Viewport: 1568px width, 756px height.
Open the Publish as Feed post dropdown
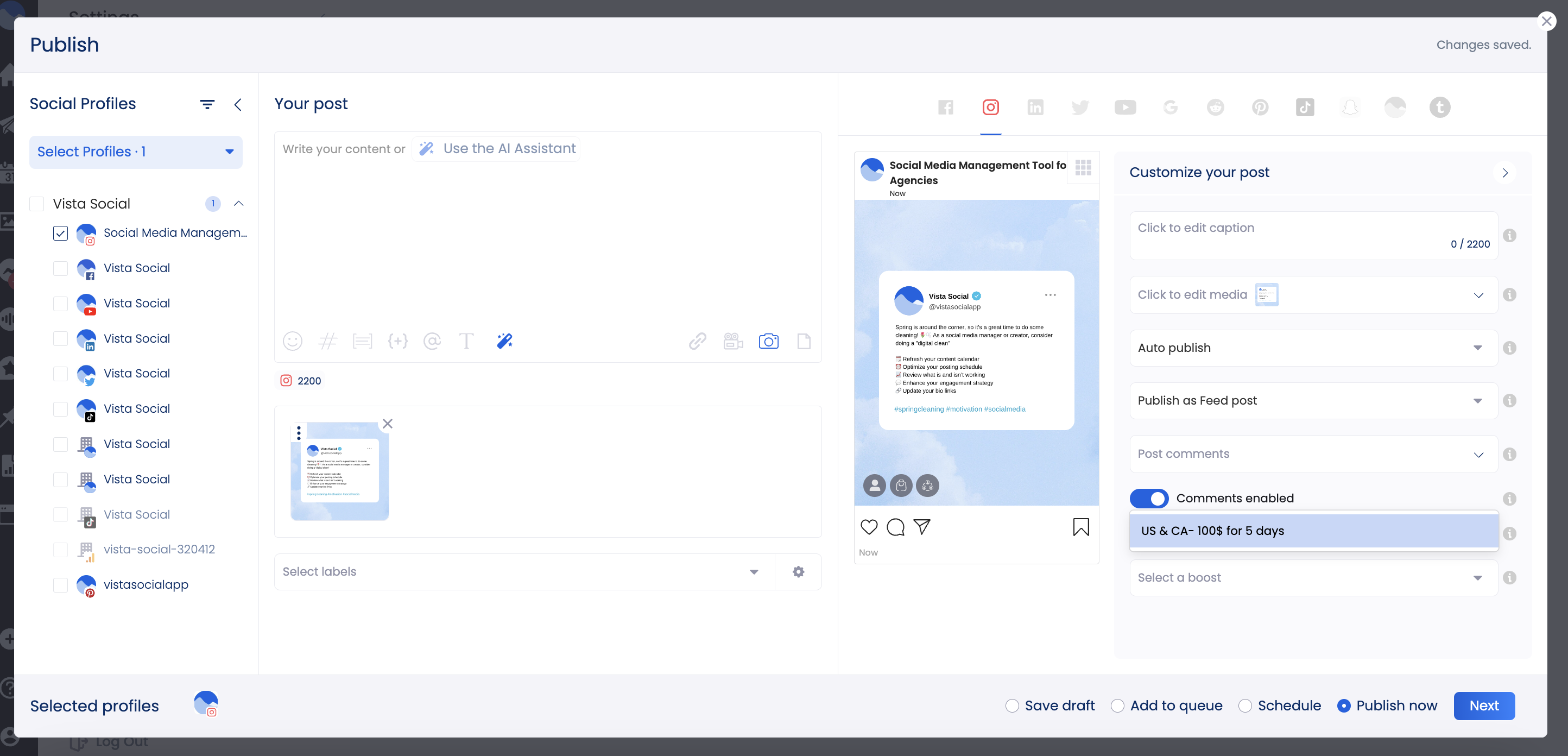[x=1313, y=400]
